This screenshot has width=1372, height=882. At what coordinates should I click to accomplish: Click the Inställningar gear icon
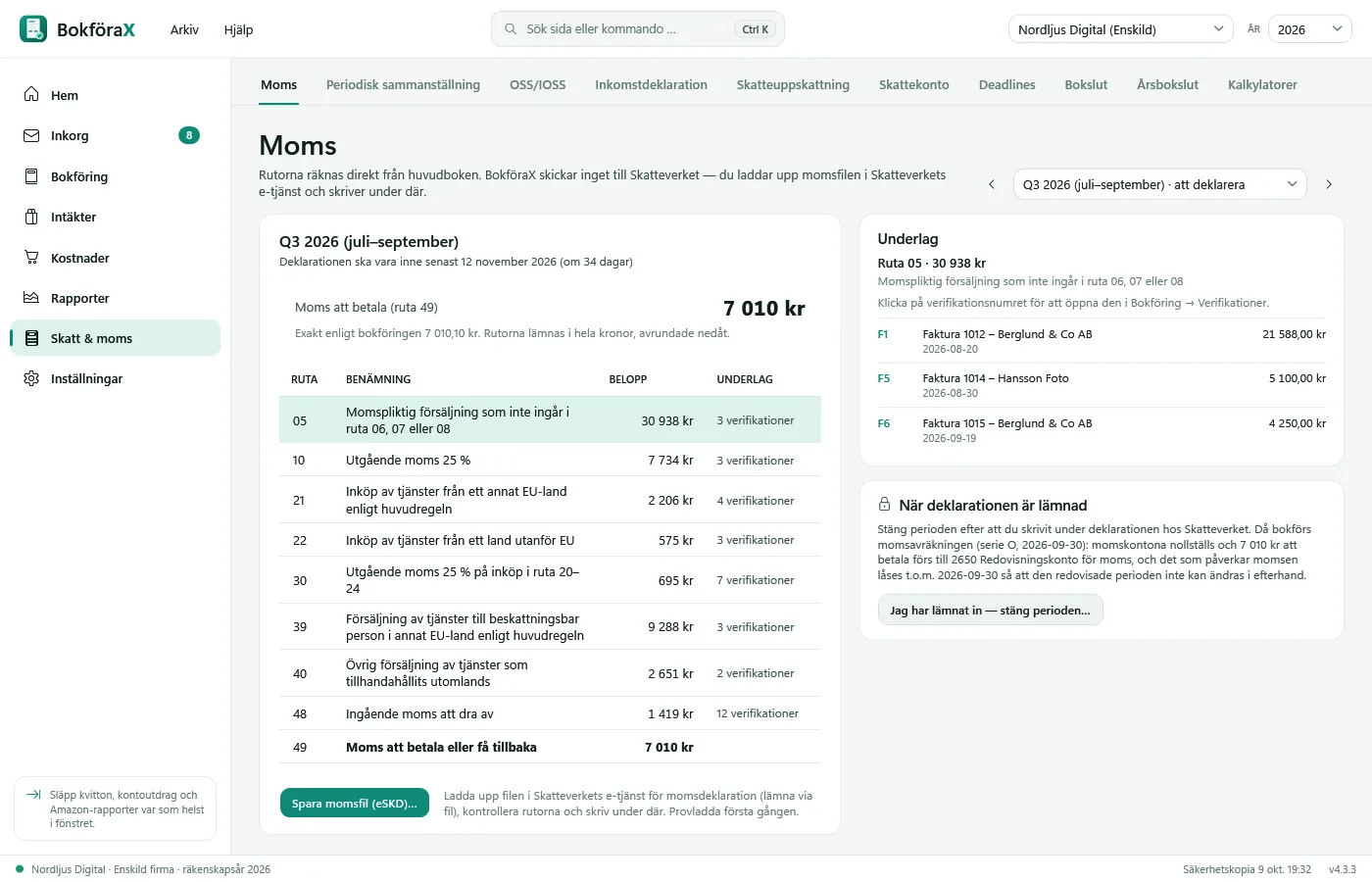[31, 378]
